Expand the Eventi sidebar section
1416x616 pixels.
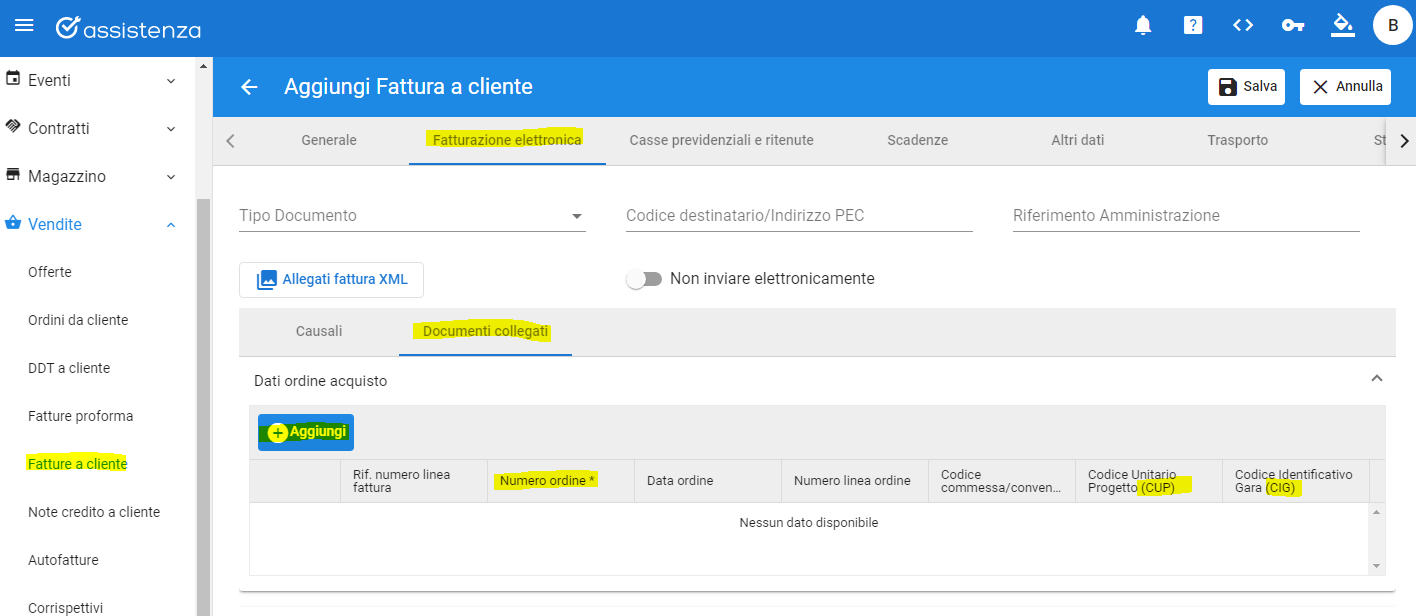[171, 81]
